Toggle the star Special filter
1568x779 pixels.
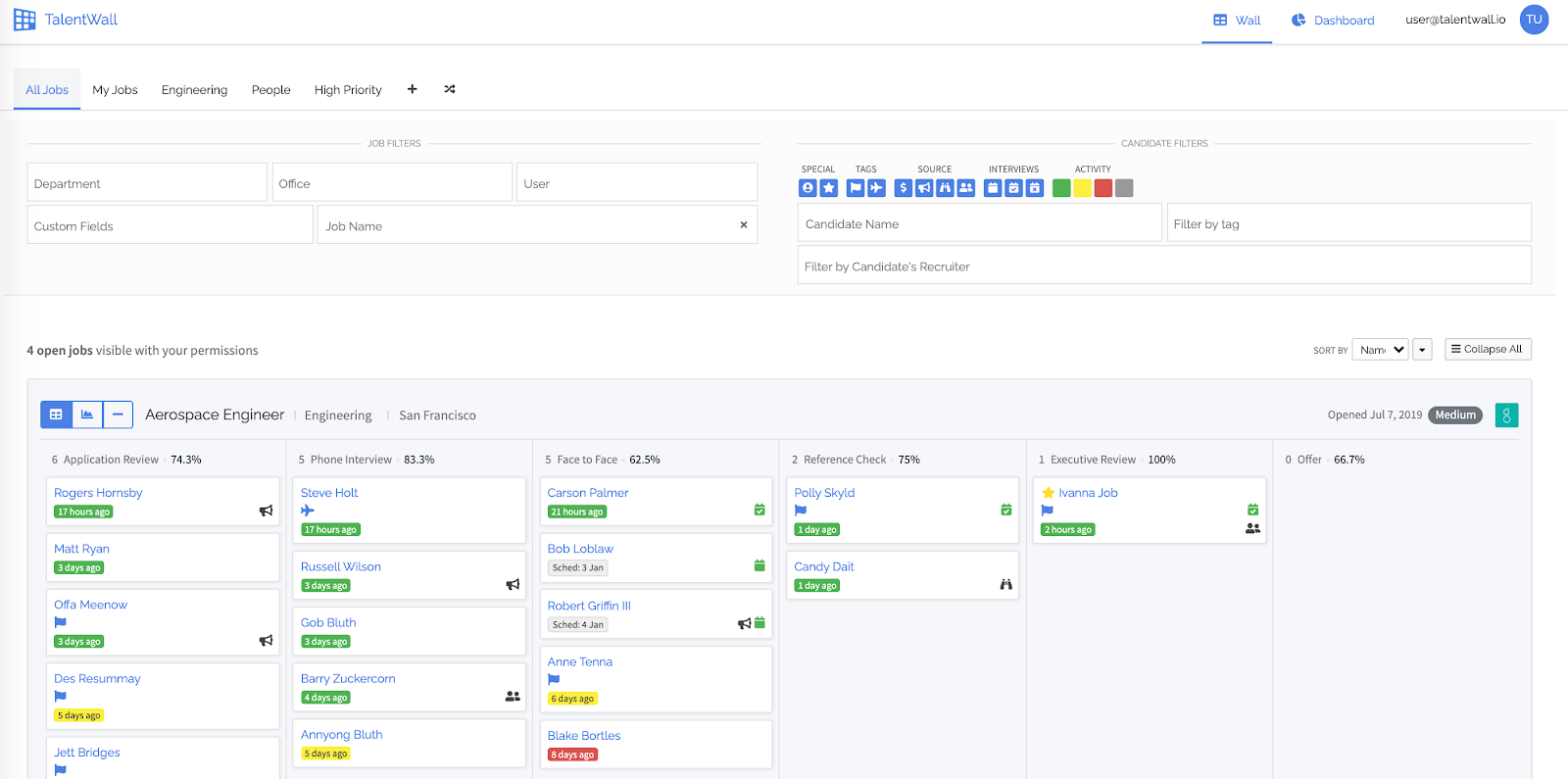tap(829, 188)
